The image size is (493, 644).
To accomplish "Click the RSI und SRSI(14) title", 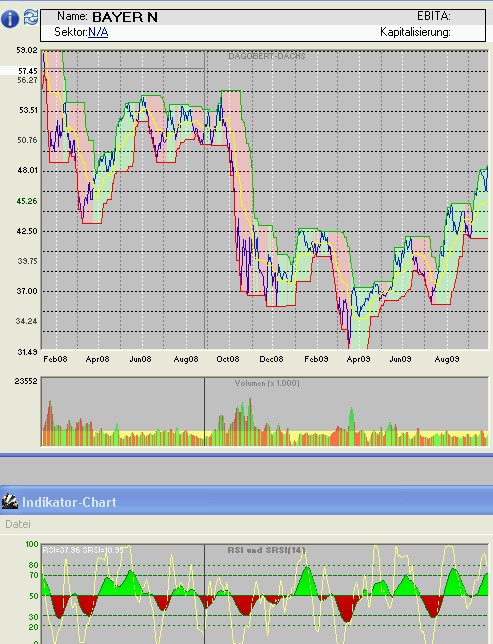I will coord(267,550).
